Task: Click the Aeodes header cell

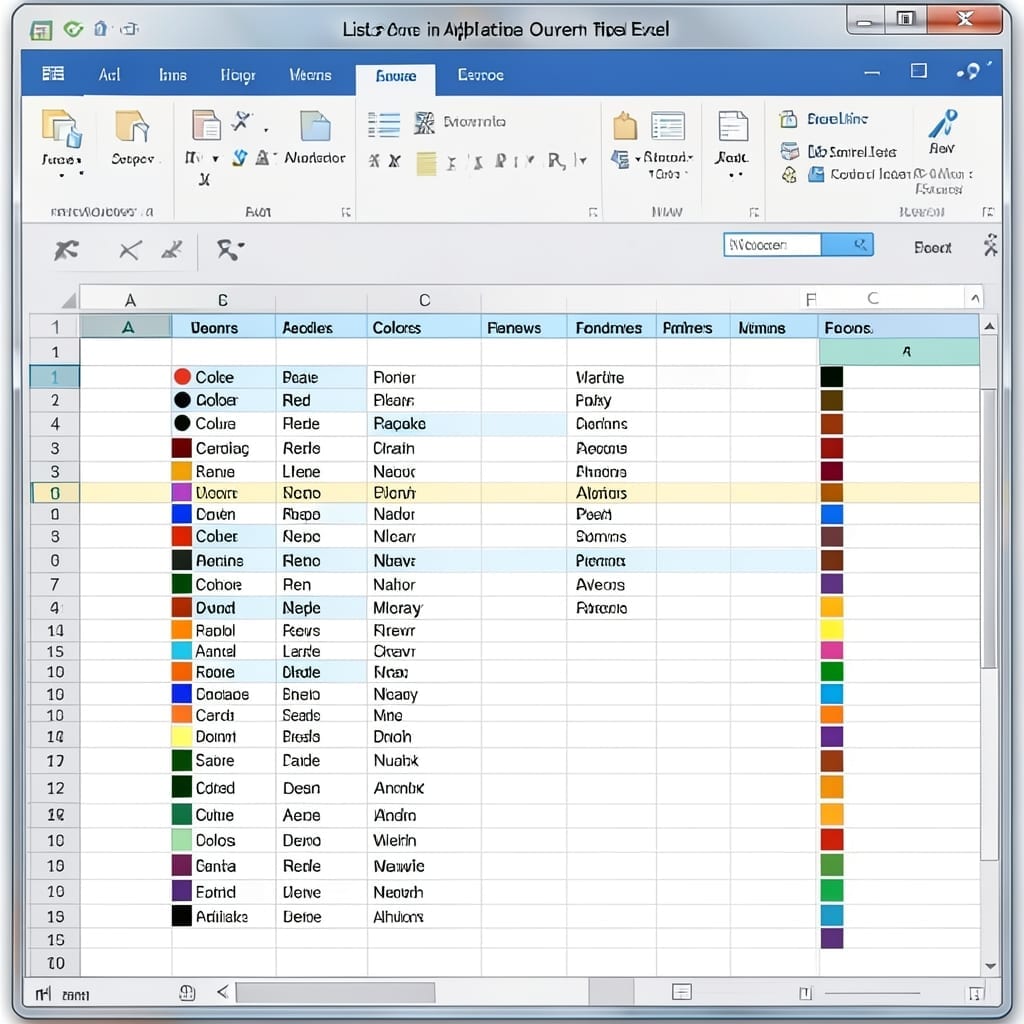Action: point(321,327)
